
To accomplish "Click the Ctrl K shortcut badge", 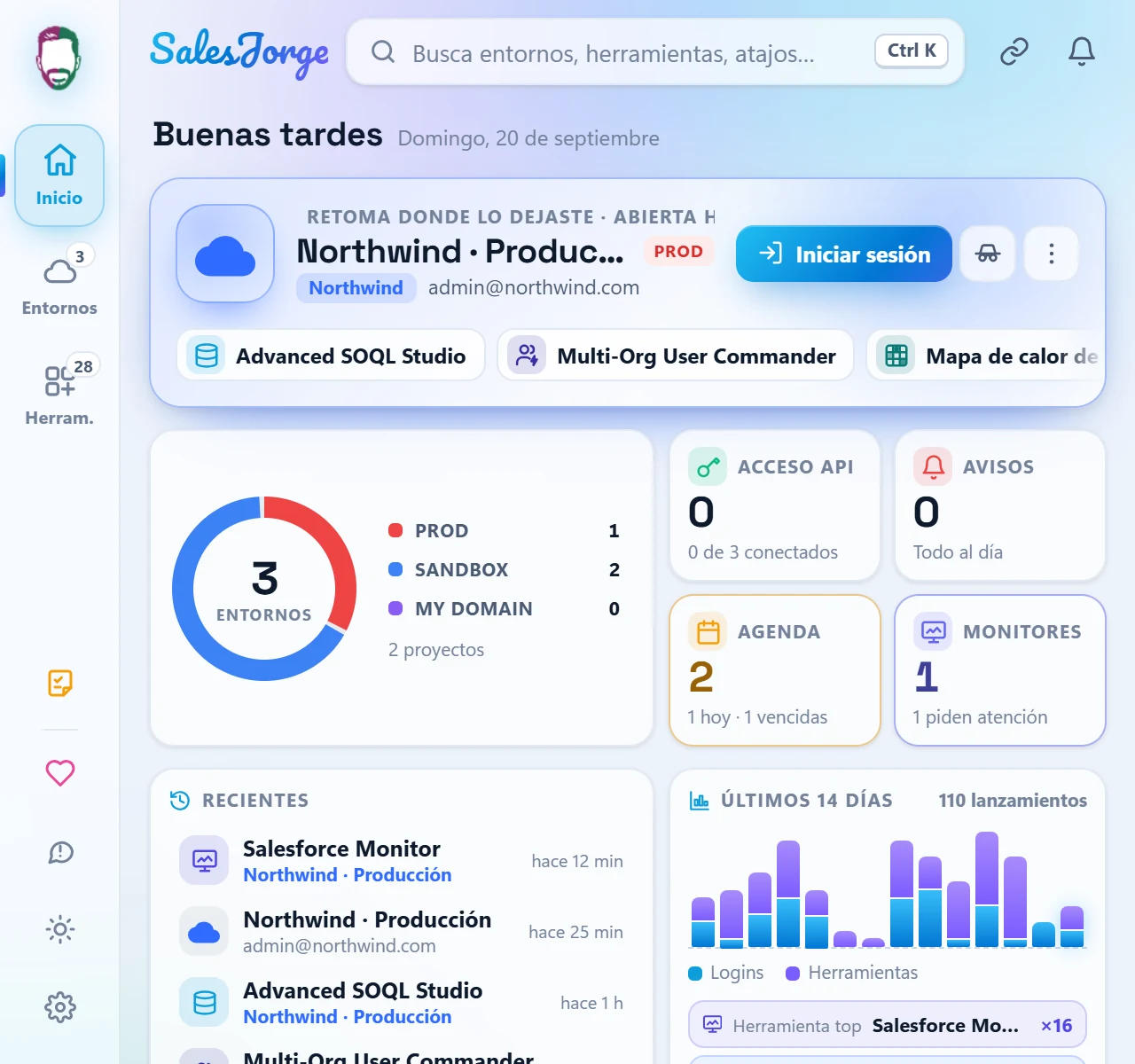I will coord(912,51).
